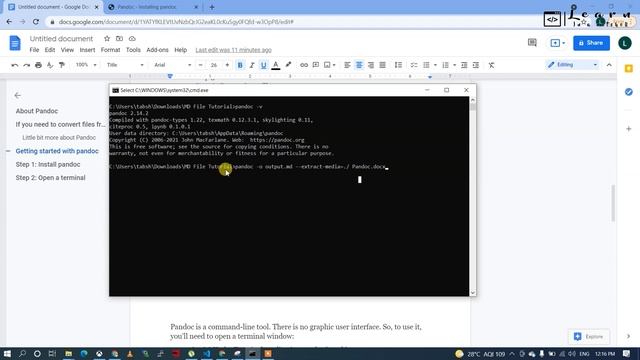The height and width of the screenshot is (360, 640).
Task: Click the font size field
Action: pyautogui.click(x=214, y=65)
